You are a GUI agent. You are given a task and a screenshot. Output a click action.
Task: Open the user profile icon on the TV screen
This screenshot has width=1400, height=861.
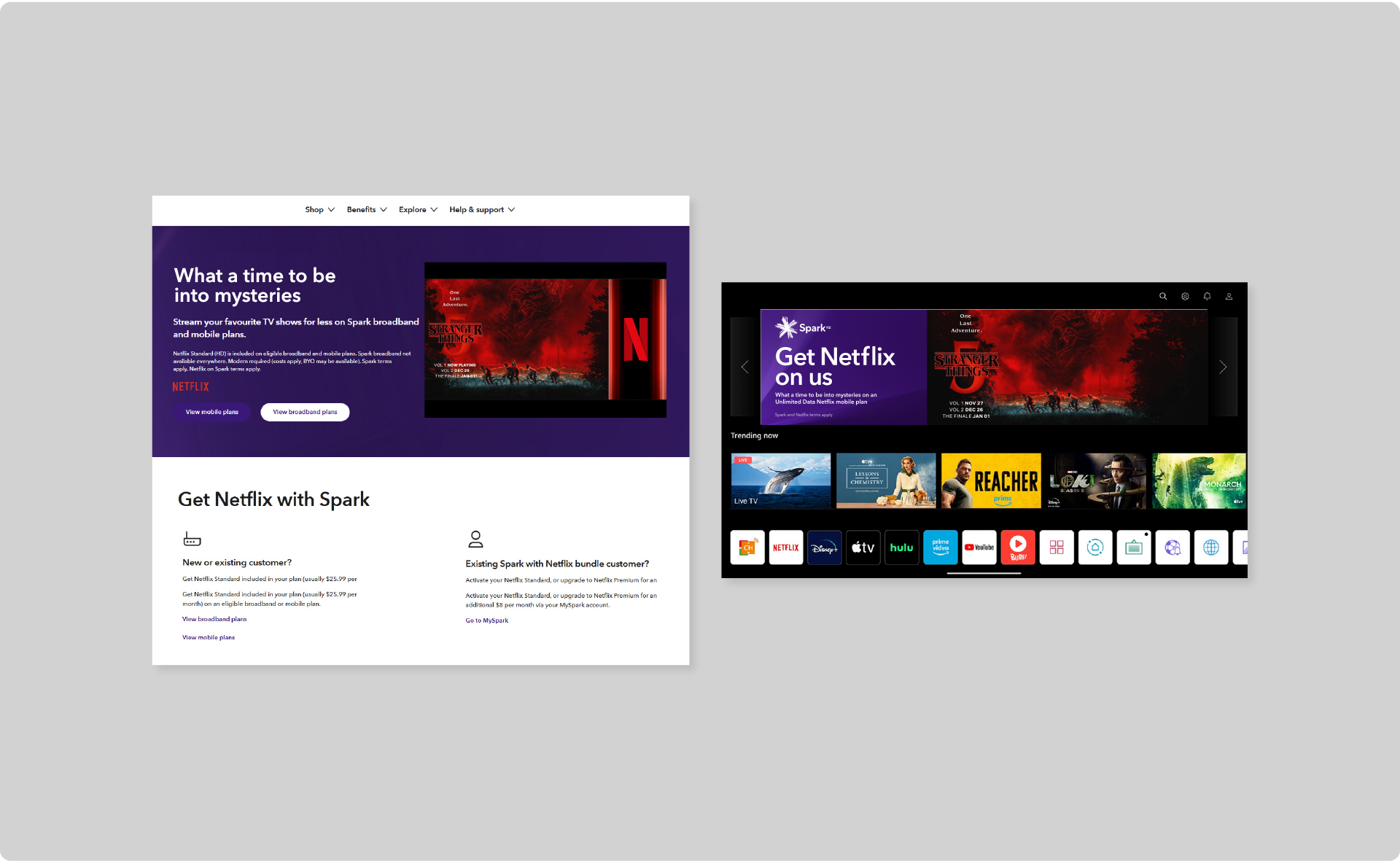[x=1229, y=296]
